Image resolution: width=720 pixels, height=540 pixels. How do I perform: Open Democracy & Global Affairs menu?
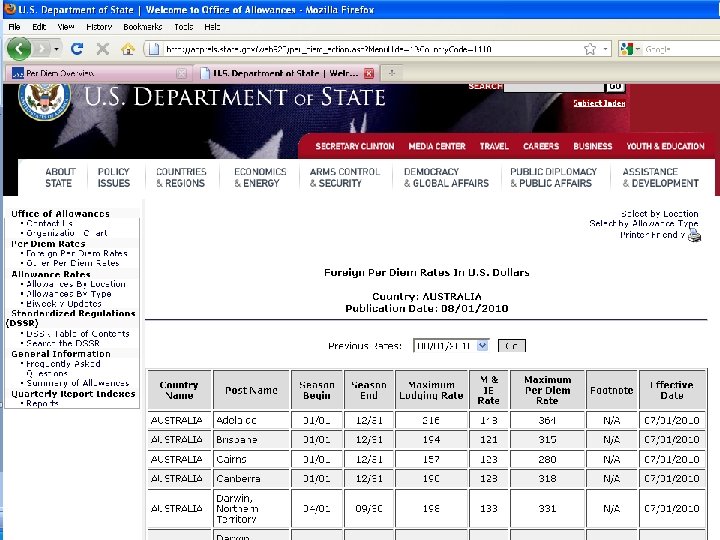pyautogui.click(x=446, y=177)
